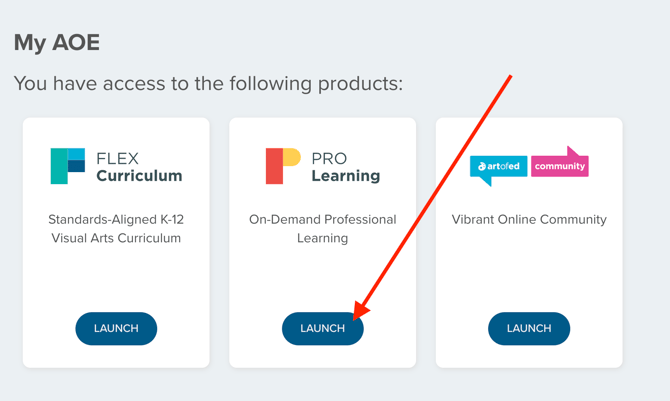Viewport: 670px width, 401px height.
Task: Click the pink community badge
Action: pos(560,165)
